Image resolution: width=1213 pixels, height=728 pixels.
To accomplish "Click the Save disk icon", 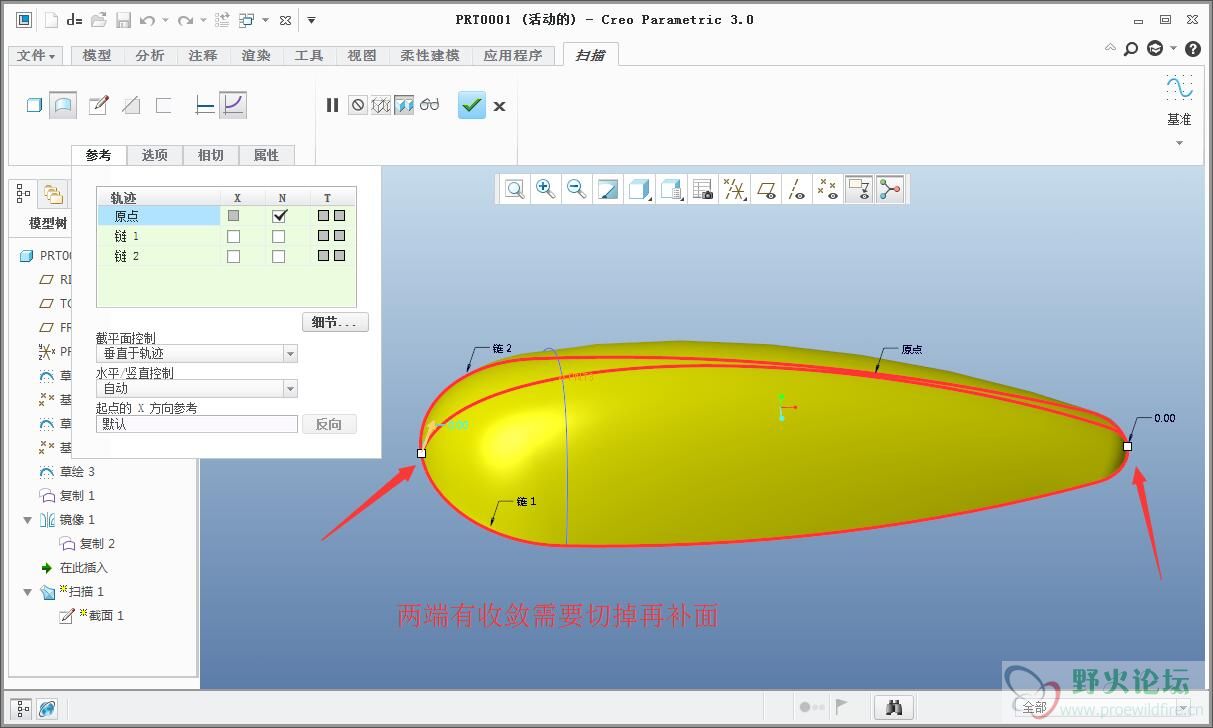I will tap(123, 20).
